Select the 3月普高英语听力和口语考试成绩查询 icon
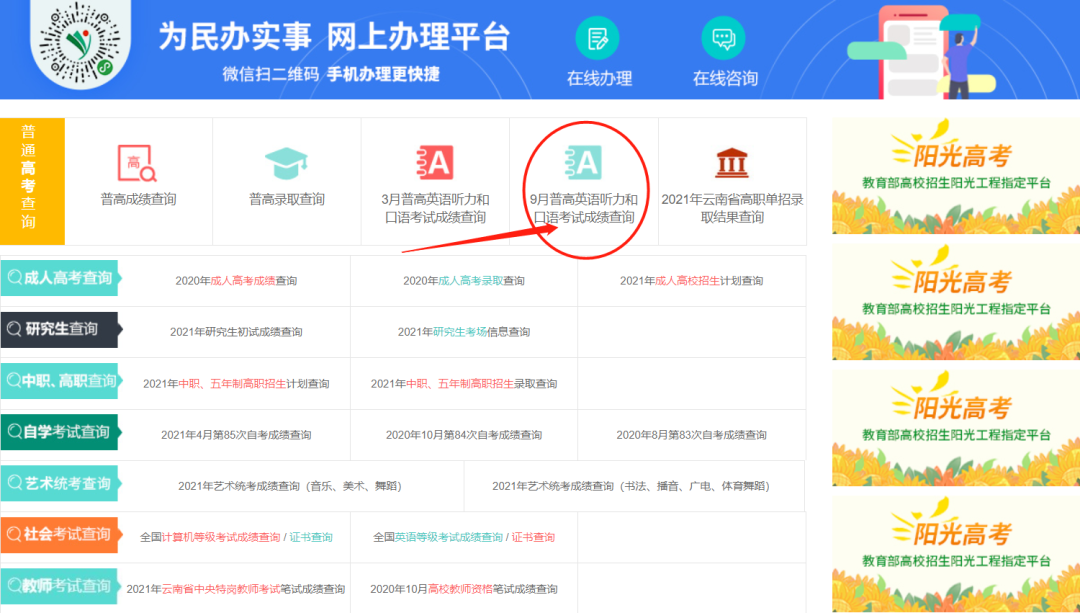Image resolution: width=1080 pixels, height=613 pixels. (435, 162)
